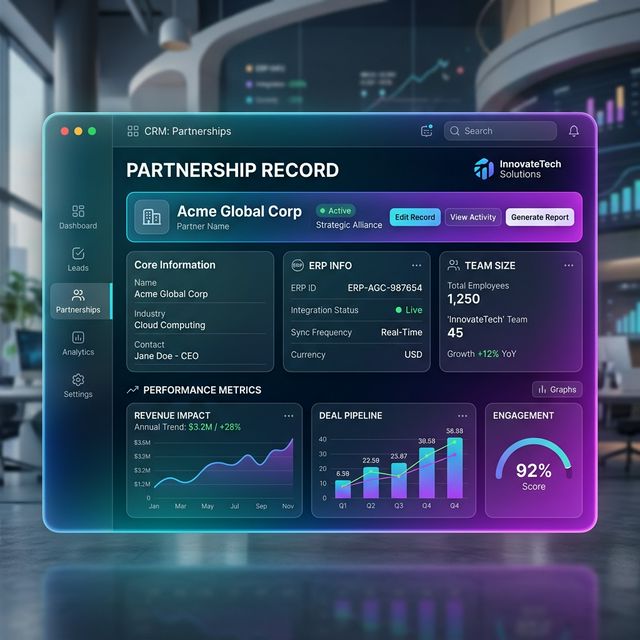Click the View Activity button

[473, 217]
